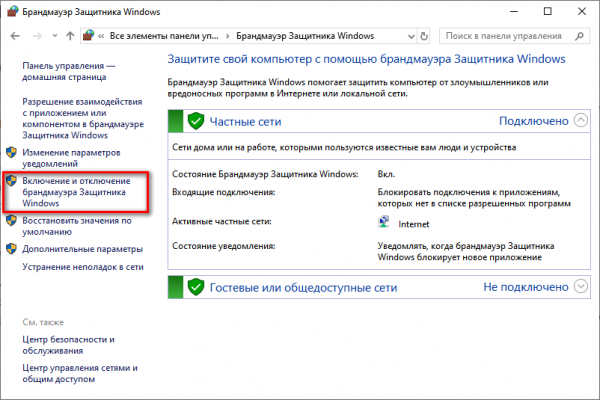Screen dimensions: 600x400
Task: Open 'Дополнительные параметры' link
Action: click(x=82, y=249)
